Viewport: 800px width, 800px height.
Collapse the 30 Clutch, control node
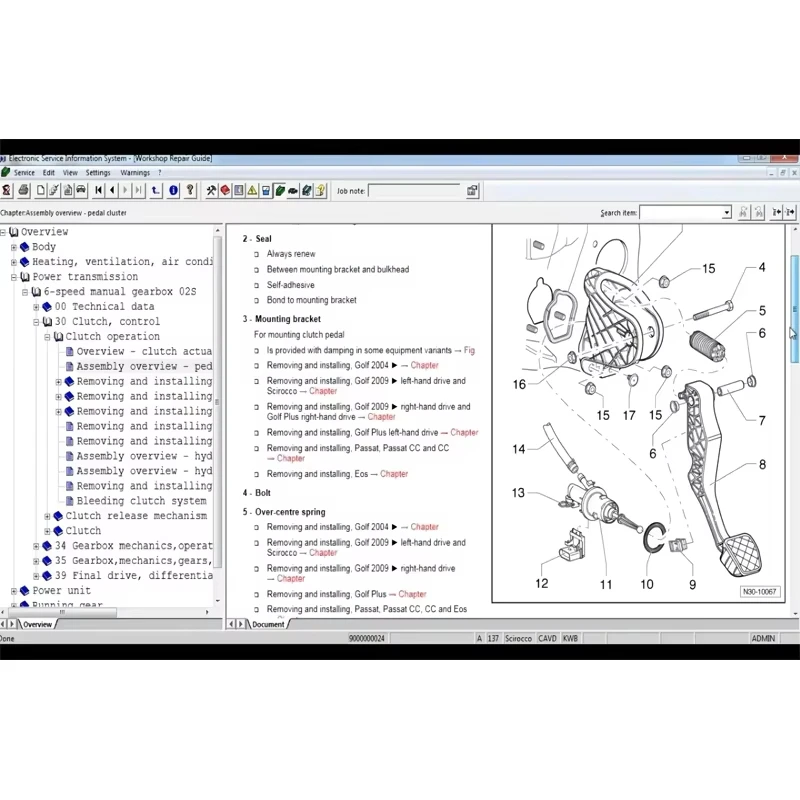(36, 322)
